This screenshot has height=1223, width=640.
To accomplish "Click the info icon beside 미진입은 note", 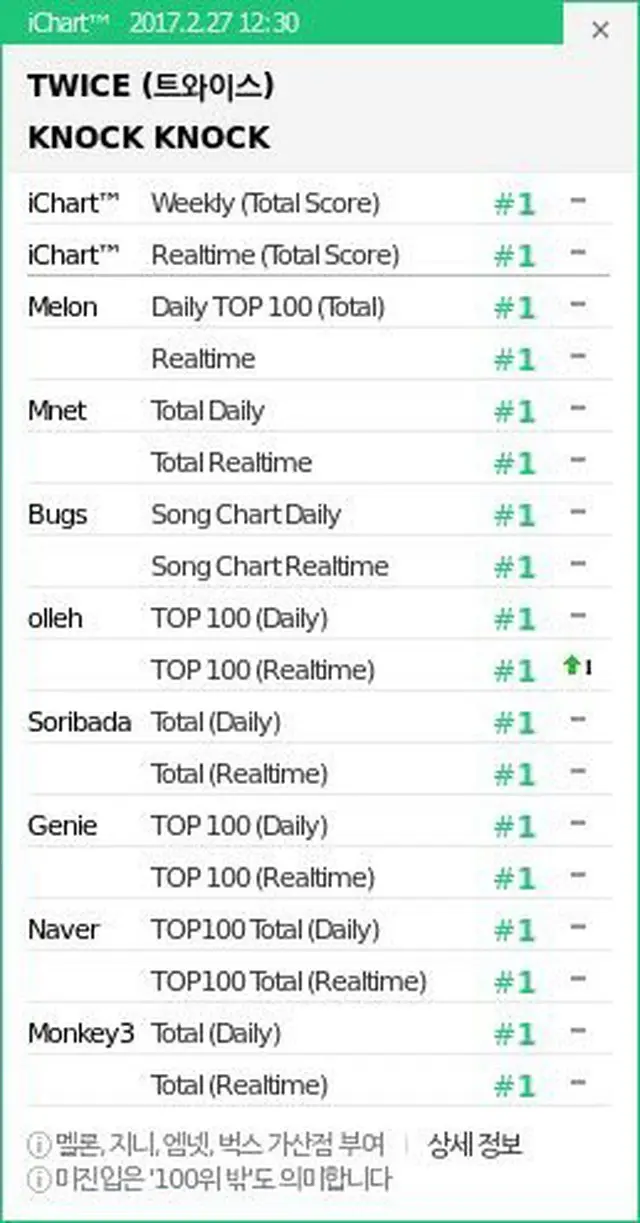I will tap(39, 1178).
